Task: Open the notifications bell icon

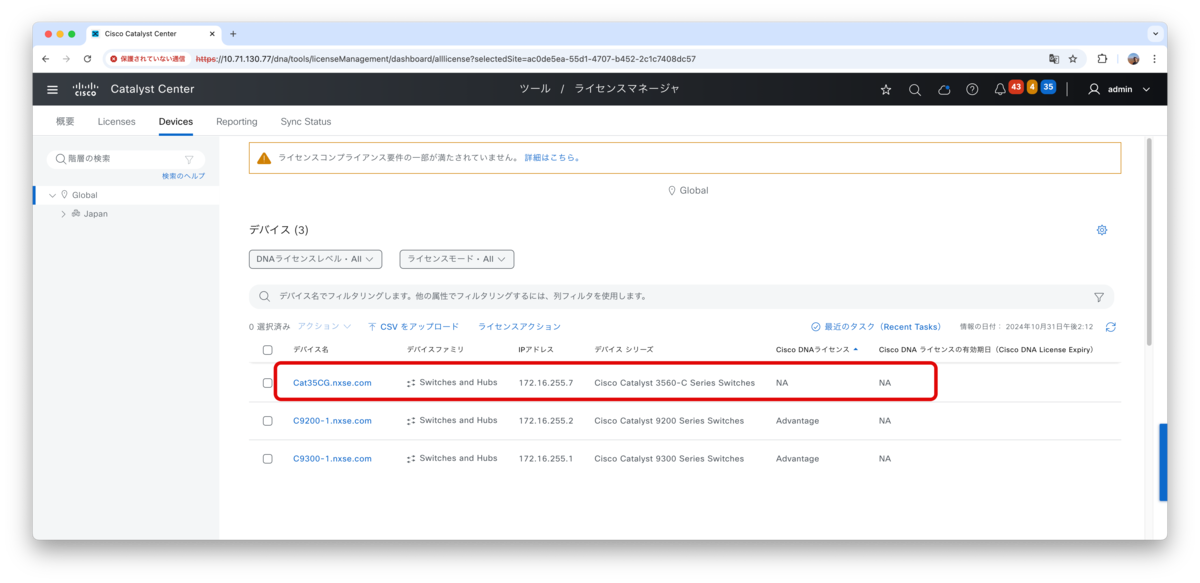Action: [x=1000, y=89]
